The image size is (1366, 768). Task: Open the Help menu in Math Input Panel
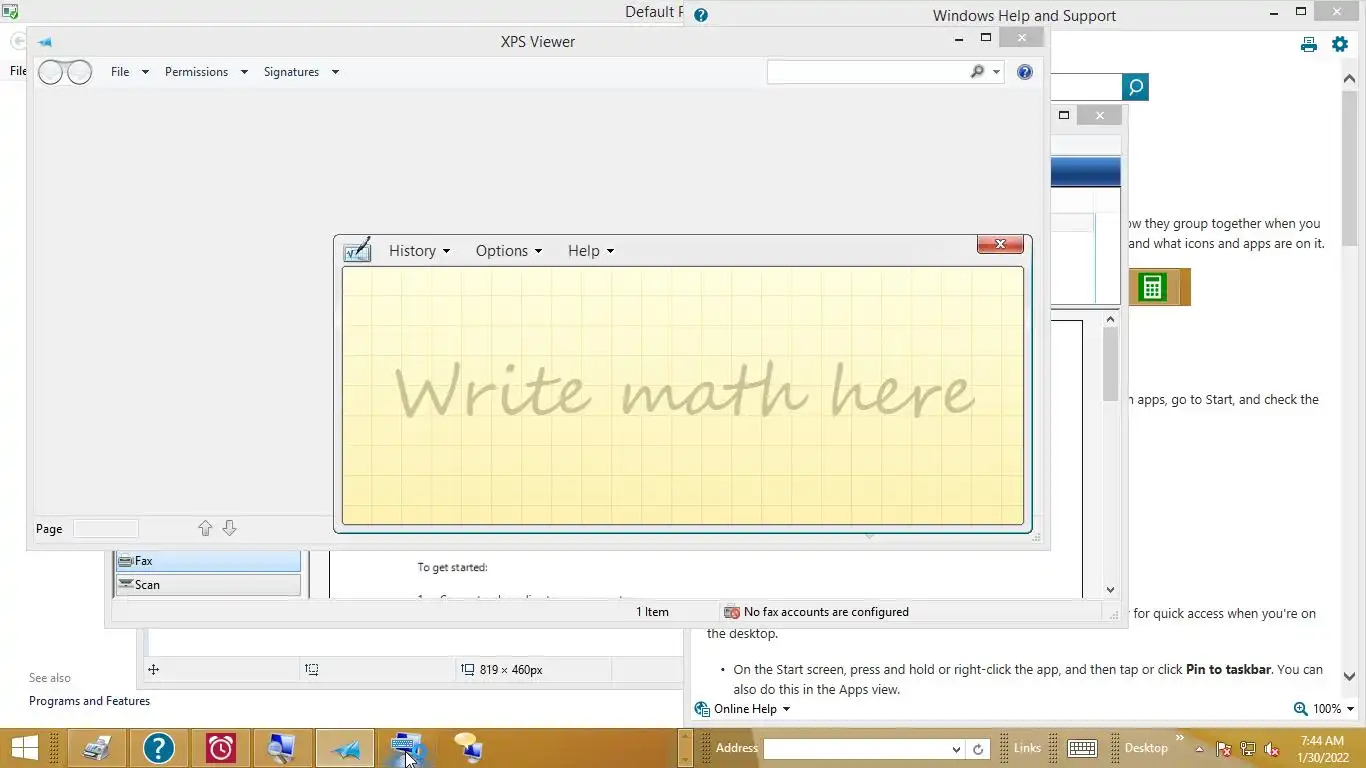(x=590, y=251)
